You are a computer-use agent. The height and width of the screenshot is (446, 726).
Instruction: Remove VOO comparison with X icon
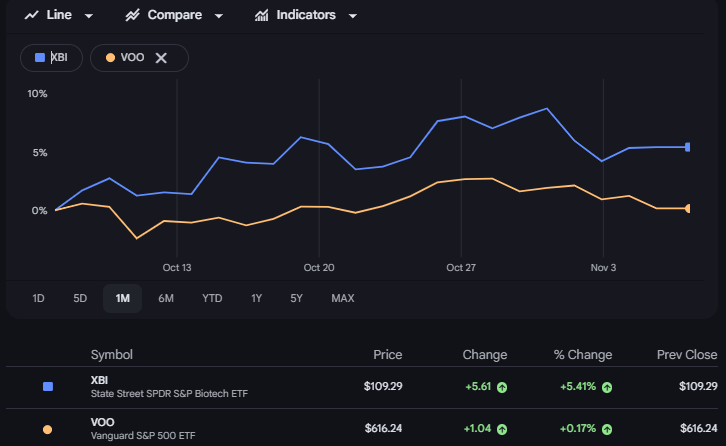(161, 58)
